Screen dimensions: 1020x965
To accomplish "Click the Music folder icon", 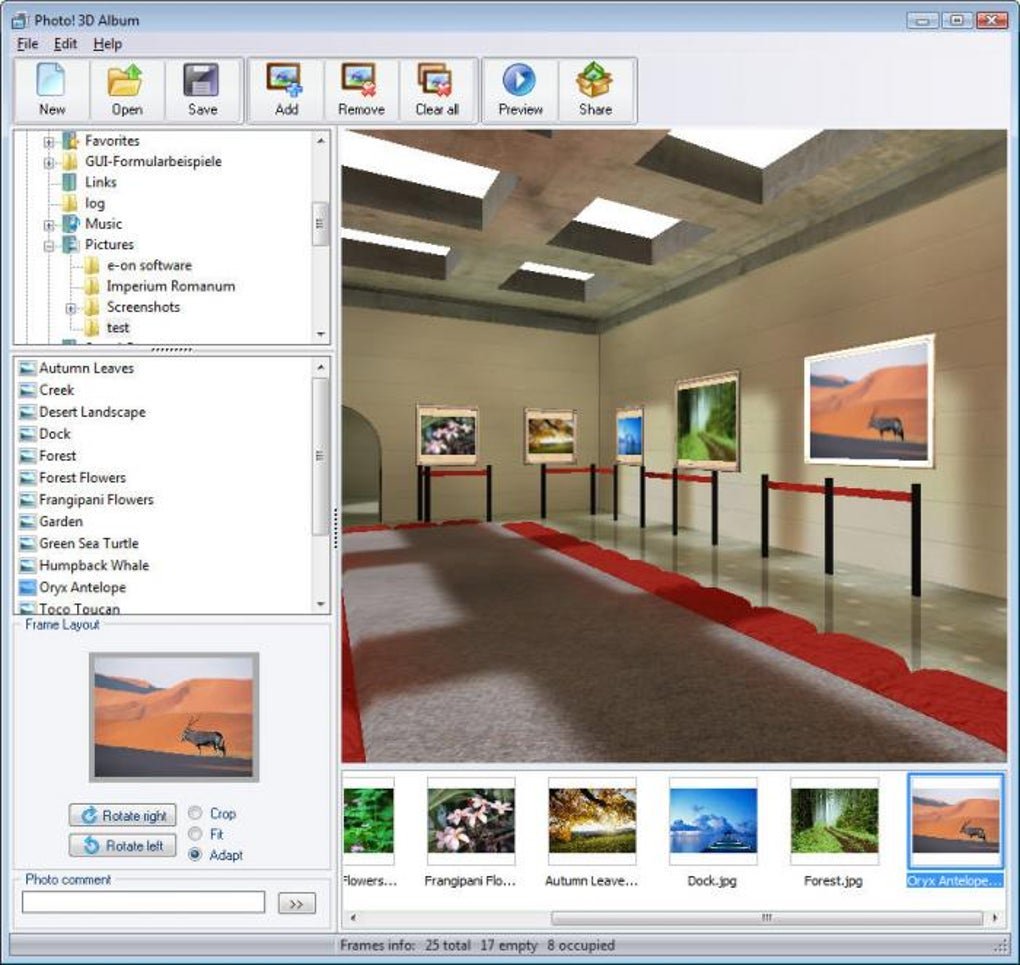I will click(70, 224).
